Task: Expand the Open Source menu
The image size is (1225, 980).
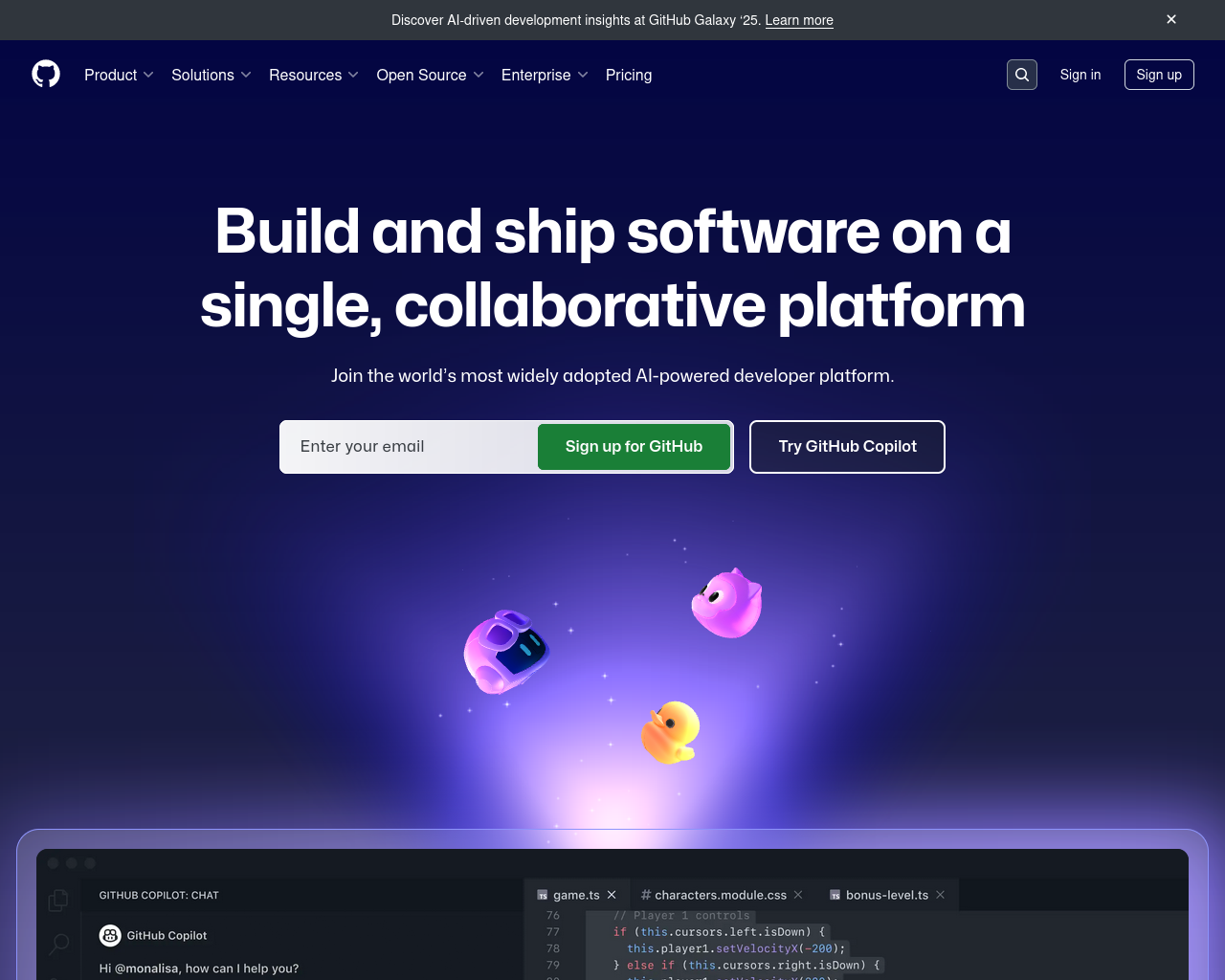Action: coord(431,75)
